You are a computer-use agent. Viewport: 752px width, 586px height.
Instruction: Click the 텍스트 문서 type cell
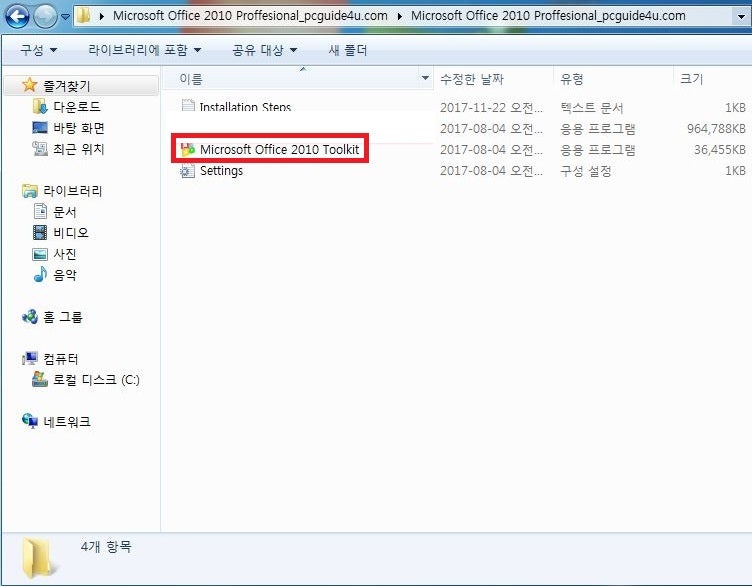click(592, 107)
